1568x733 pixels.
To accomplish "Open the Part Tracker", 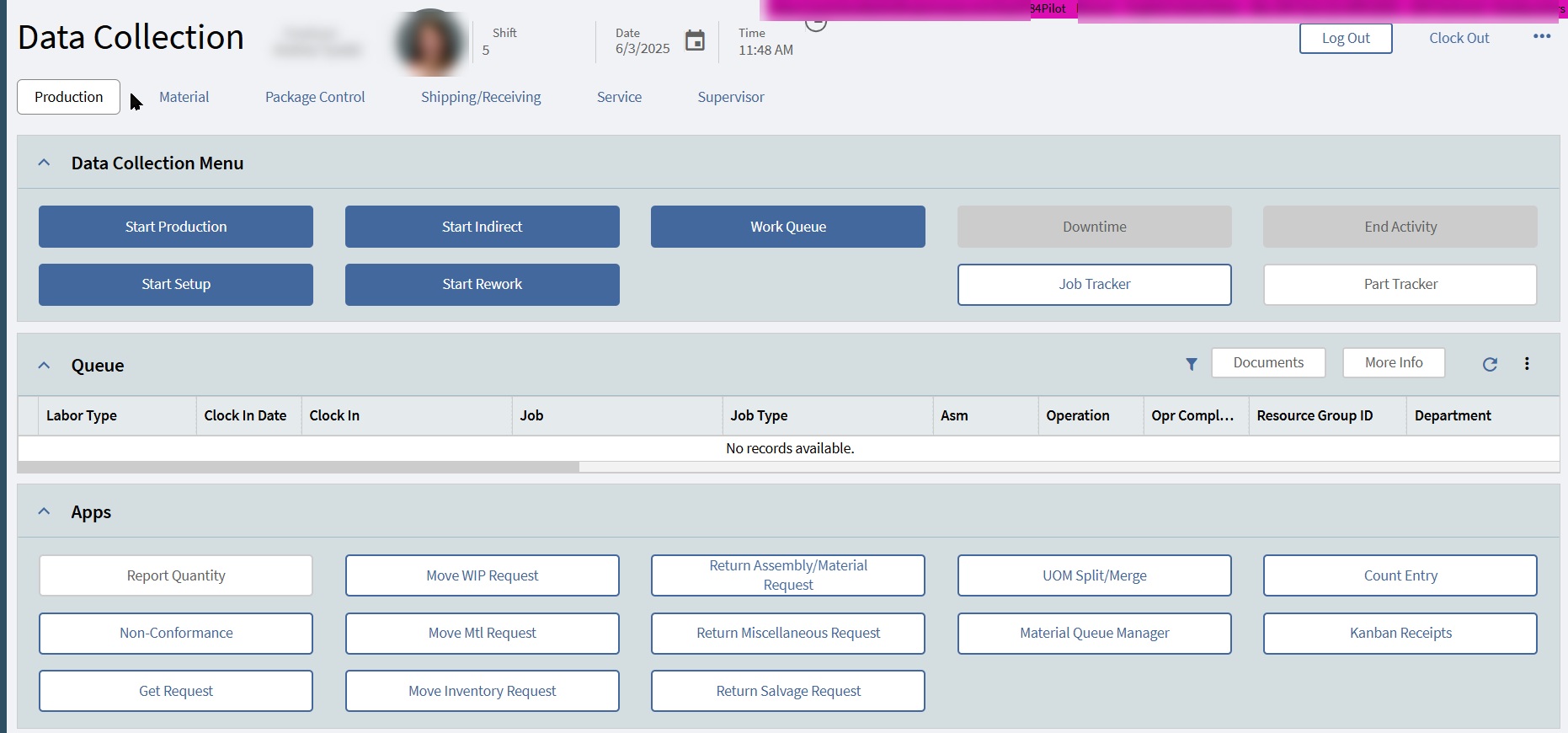I will [x=1400, y=285].
